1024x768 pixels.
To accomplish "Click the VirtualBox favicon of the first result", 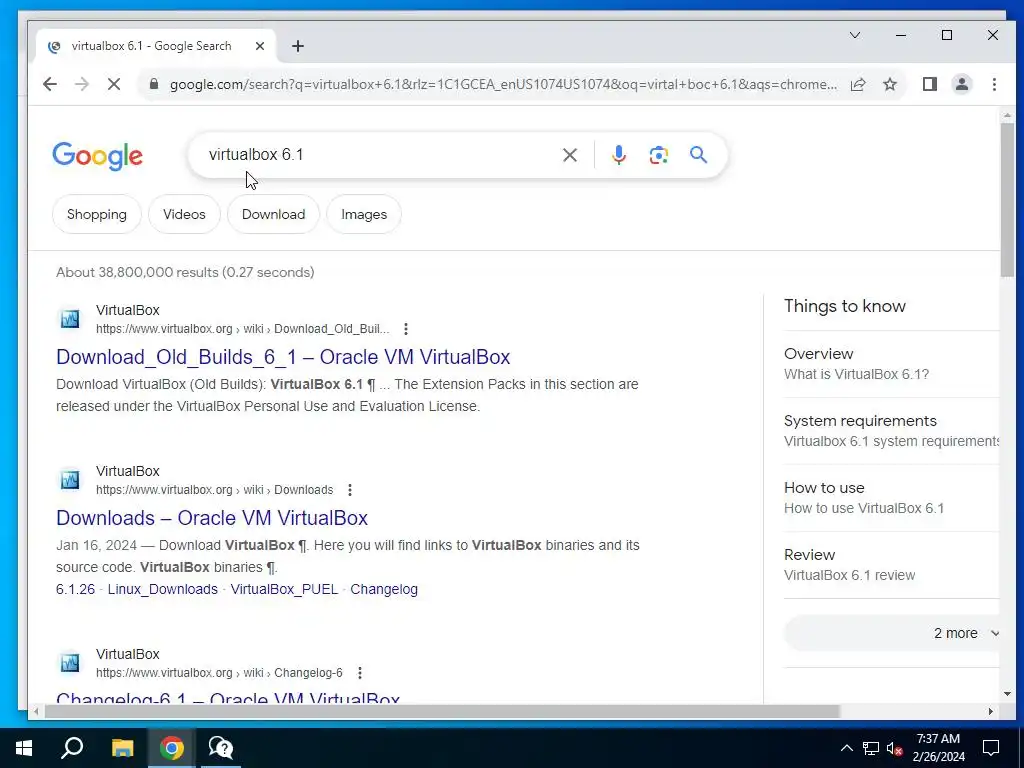I will pyautogui.click(x=70, y=319).
